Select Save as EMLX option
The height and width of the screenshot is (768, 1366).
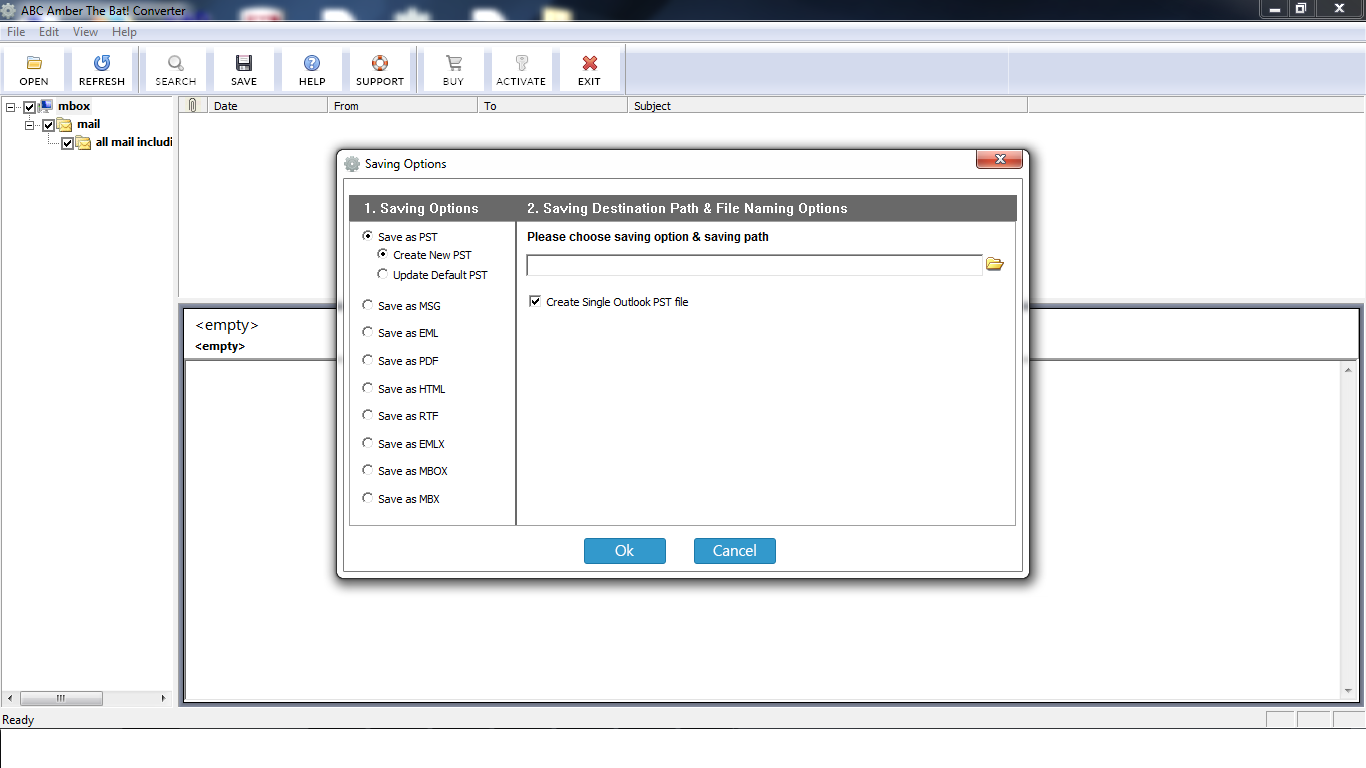368,443
